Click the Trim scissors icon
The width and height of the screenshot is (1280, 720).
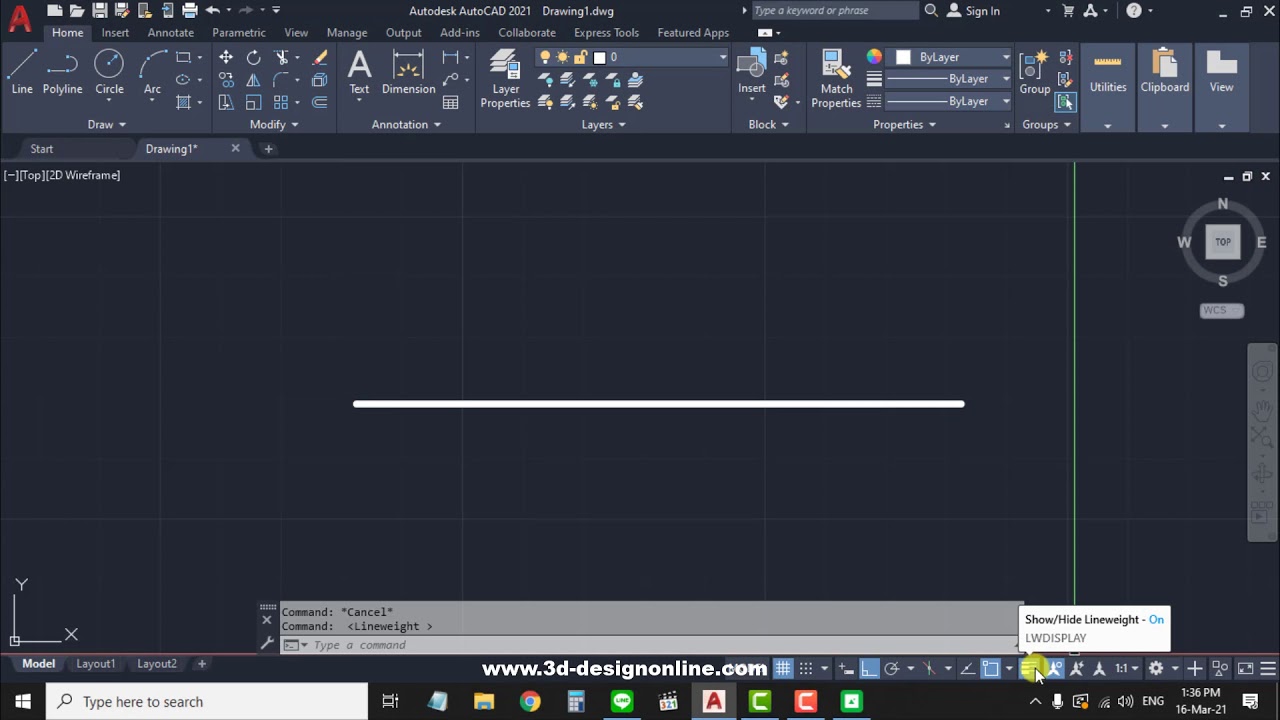click(x=282, y=58)
